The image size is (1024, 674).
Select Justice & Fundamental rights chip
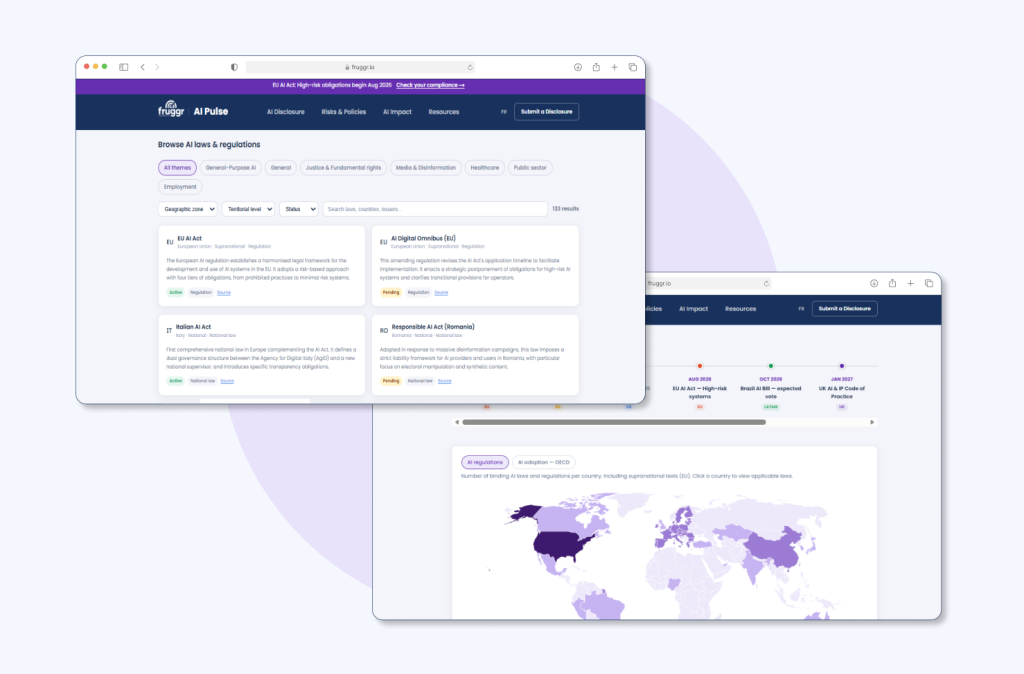click(344, 168)
